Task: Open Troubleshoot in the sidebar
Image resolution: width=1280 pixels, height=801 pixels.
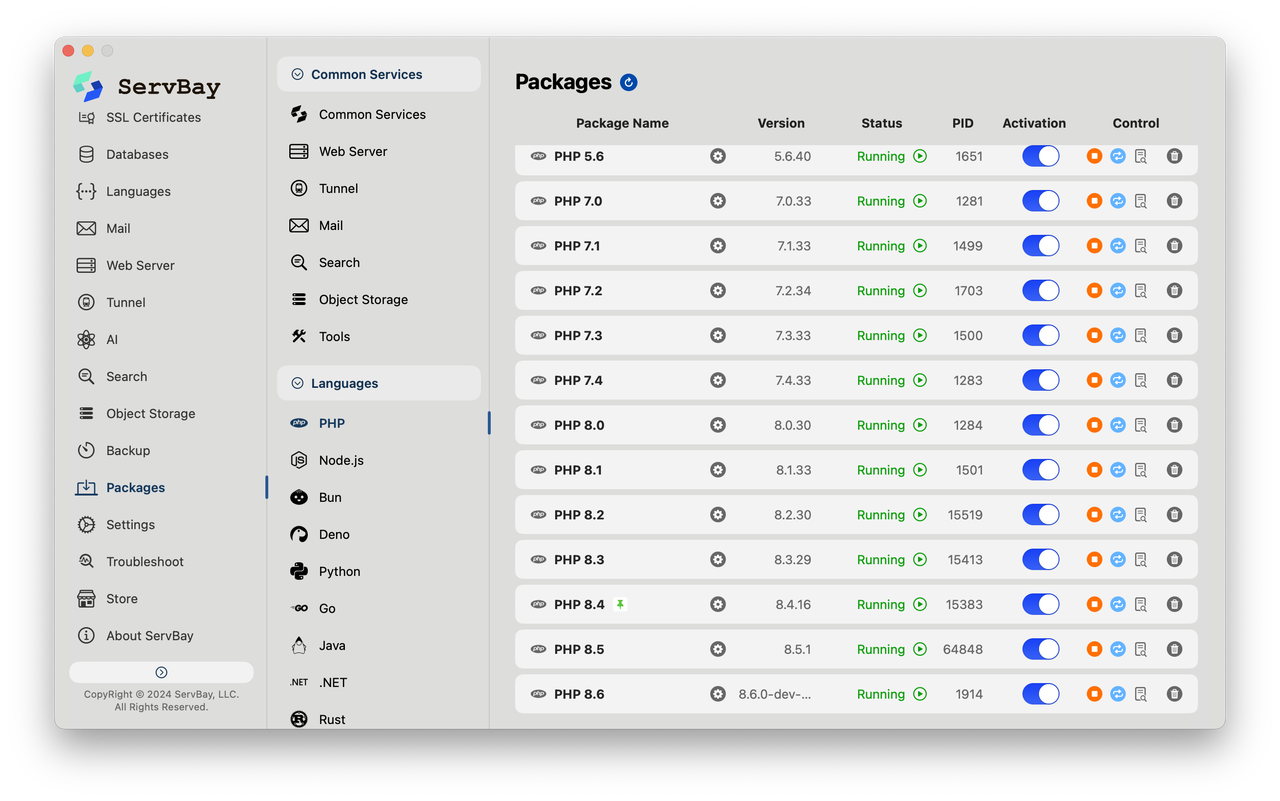Action: coord(131,562)
